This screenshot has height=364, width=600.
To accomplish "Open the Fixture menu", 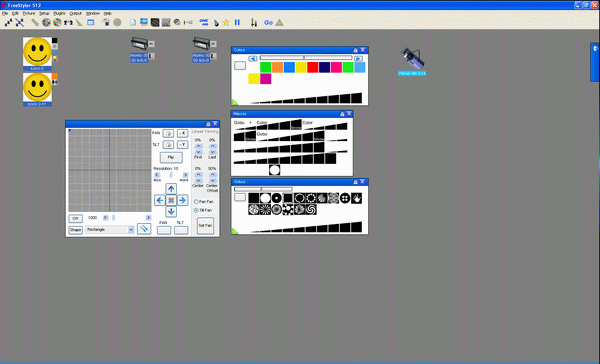I will pos(29,13).
